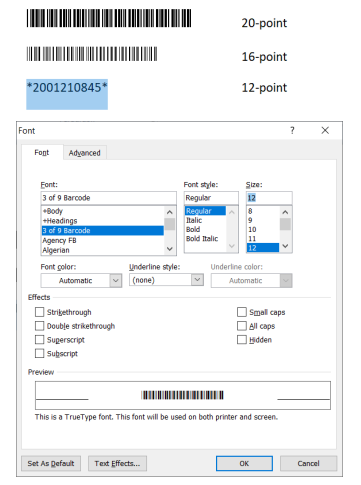
Task: Check the Small caps option
Action: (242, 312)
